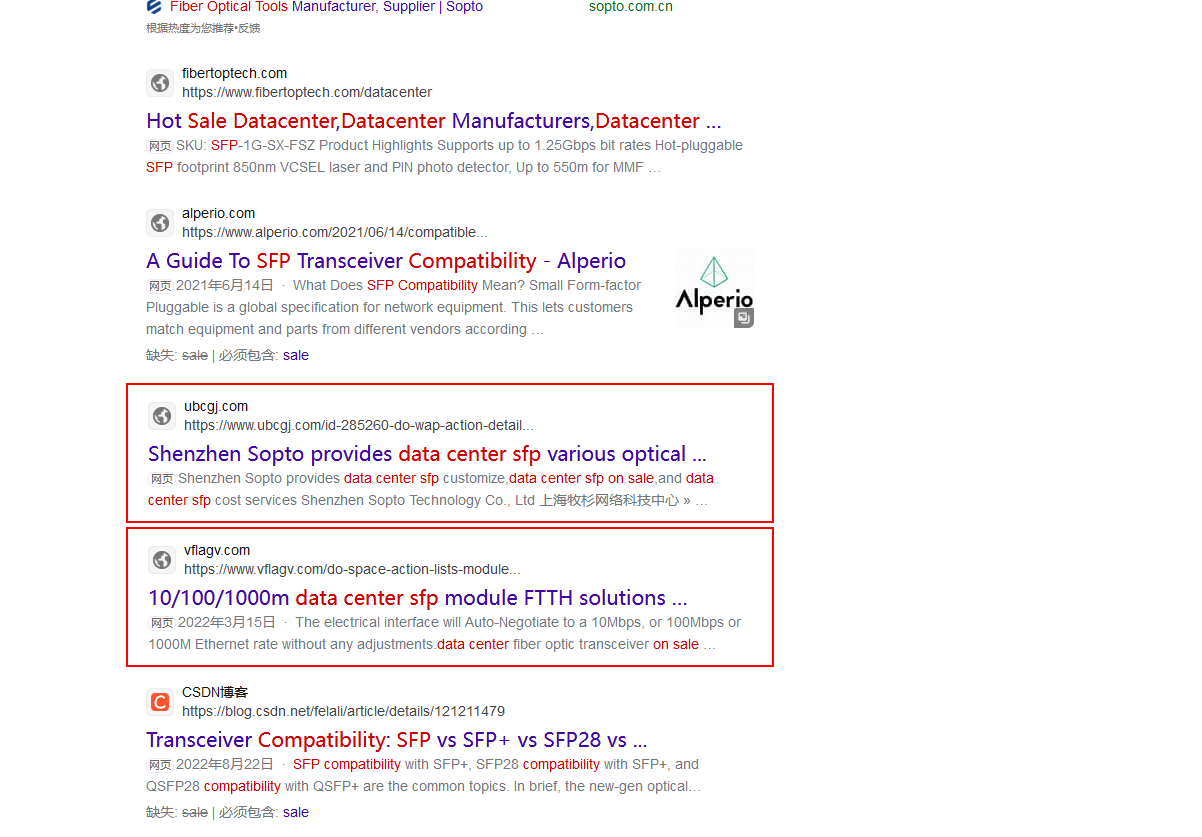Image resolution: width=1202 pixels, height=837 pixels.
Task: Click 'sale' must-include link under Alperio result
Action: click(x=296, y=355)
